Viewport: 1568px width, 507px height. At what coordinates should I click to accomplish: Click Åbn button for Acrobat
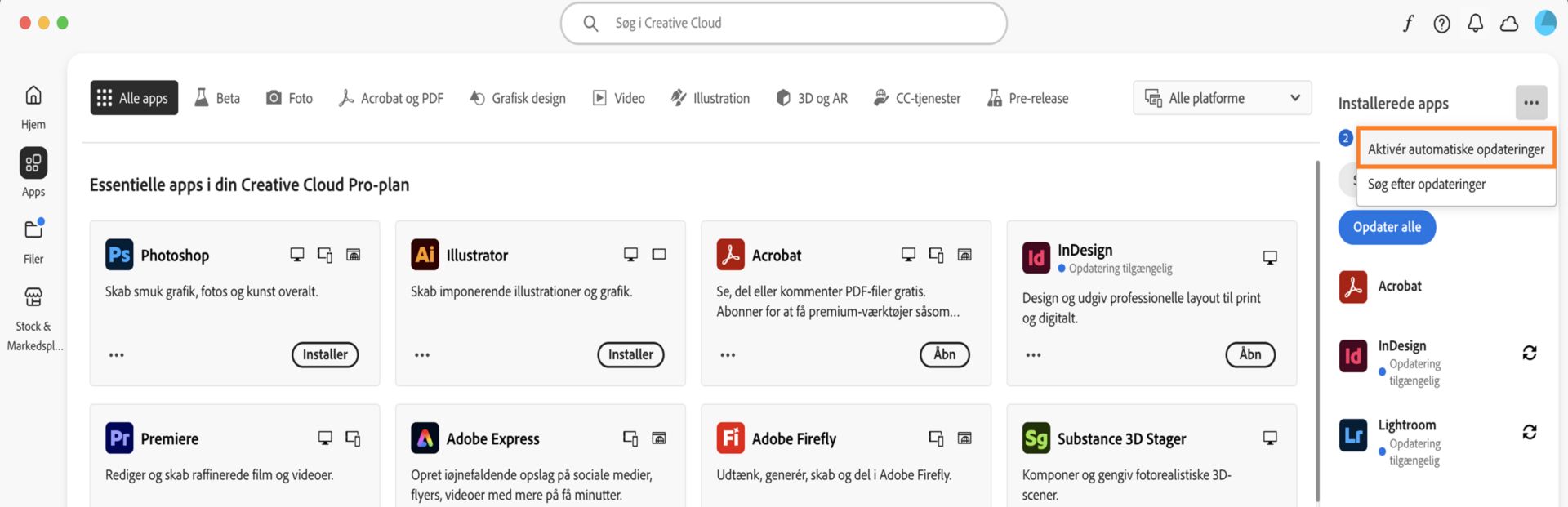945,354
